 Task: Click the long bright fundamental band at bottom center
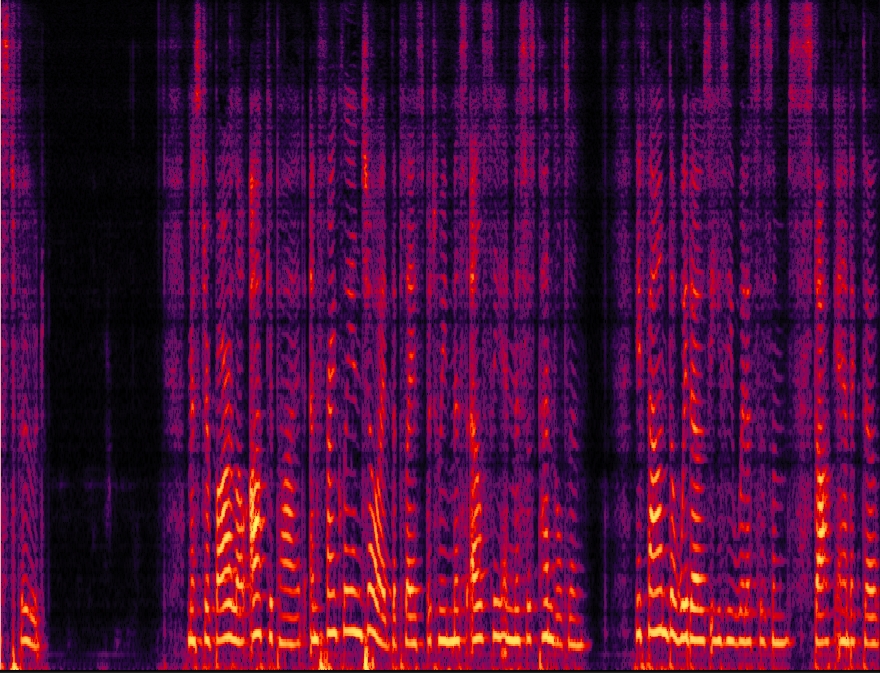(470, 639)
